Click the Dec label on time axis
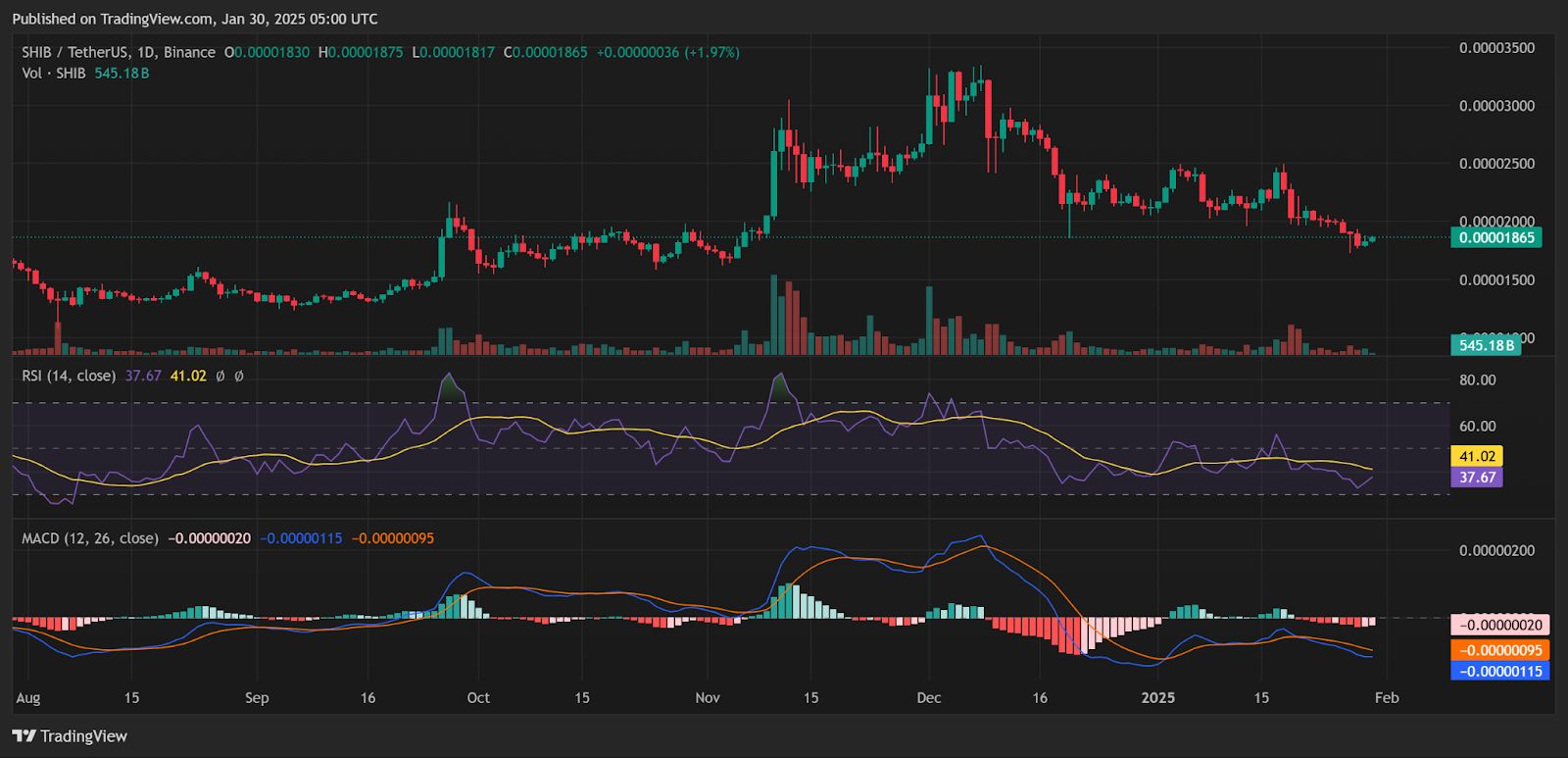The height and width of the screenshot is (758, 1568). (x=928, y=698)
